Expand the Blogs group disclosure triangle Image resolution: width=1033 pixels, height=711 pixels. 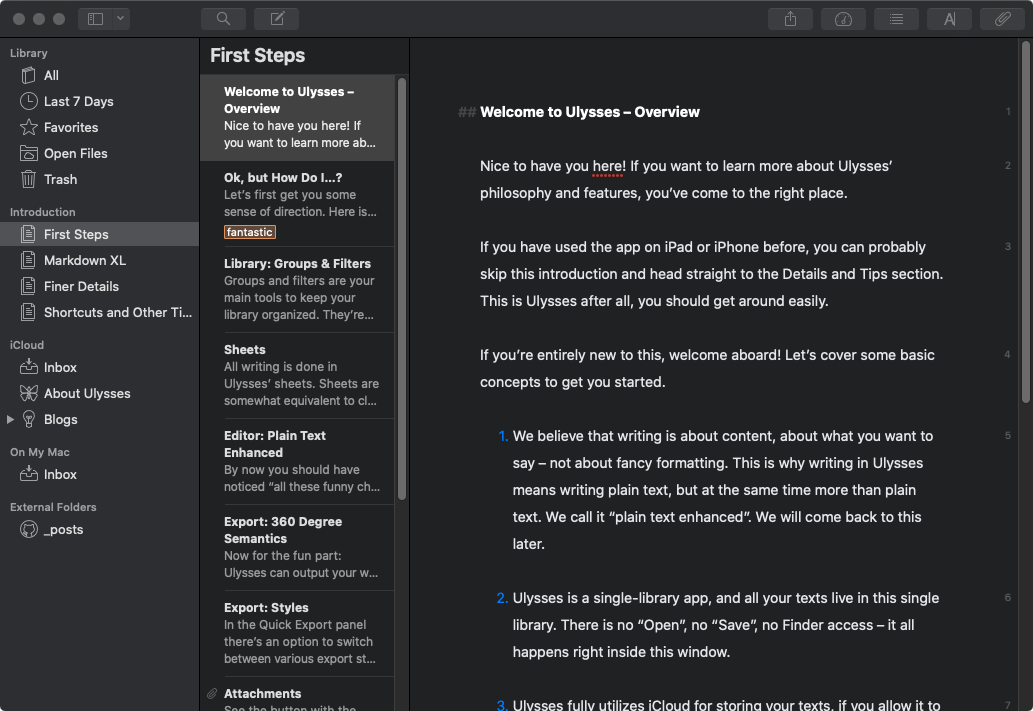[10, 419]
